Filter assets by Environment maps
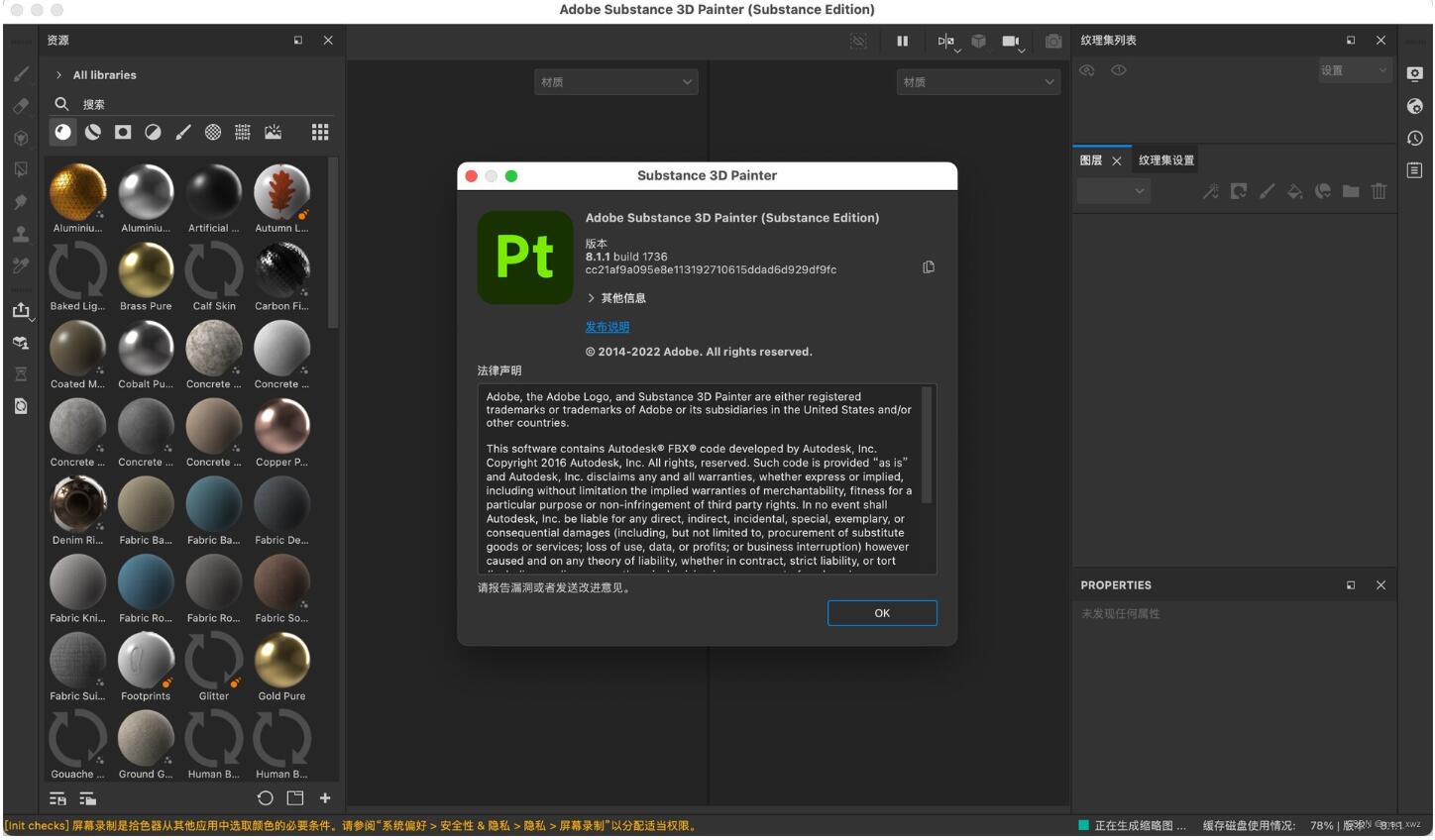Viewport: 1435px width, 840px height. click(x=273, y=132)
